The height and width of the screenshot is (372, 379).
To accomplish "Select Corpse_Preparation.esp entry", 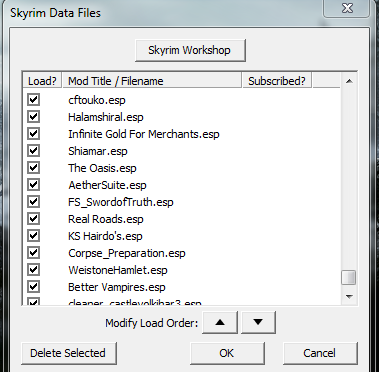I will click(127, 253).
